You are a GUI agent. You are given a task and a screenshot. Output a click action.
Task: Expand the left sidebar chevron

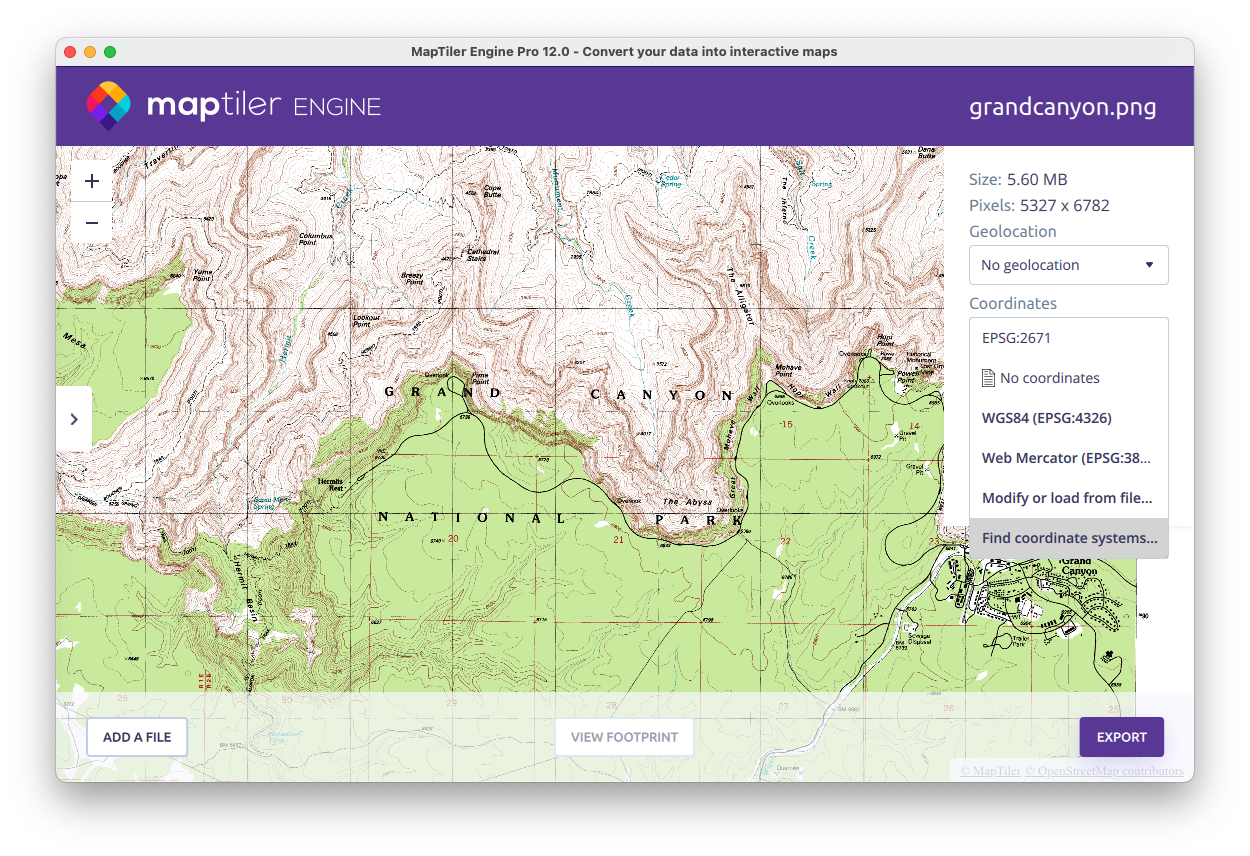pyautogui.click(x=74, y=419)
